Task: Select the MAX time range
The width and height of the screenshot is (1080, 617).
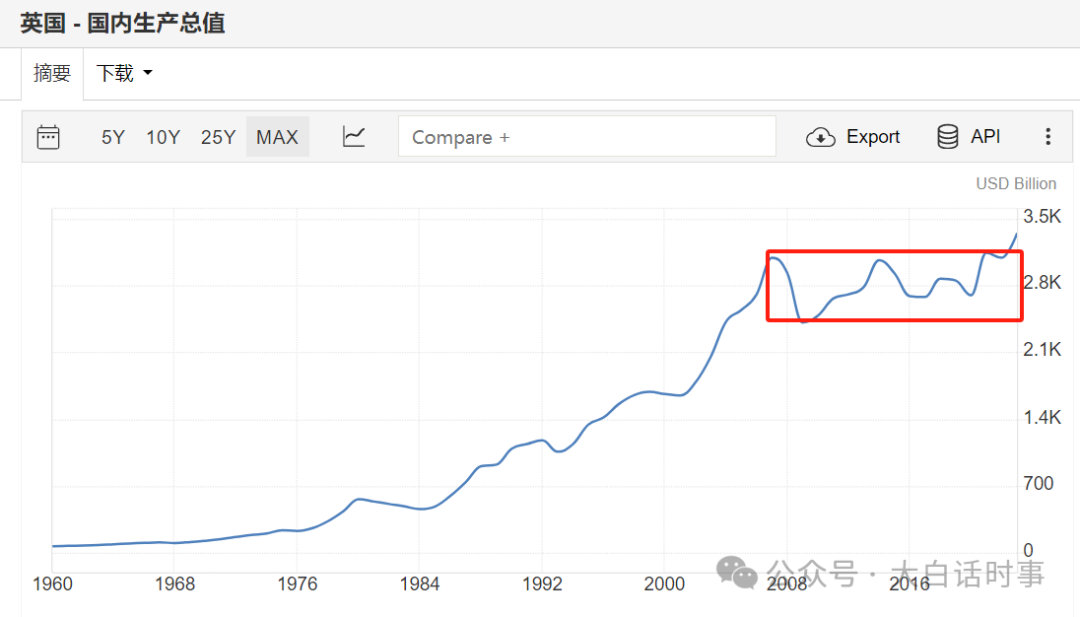Action: click(x=277, y=137)
